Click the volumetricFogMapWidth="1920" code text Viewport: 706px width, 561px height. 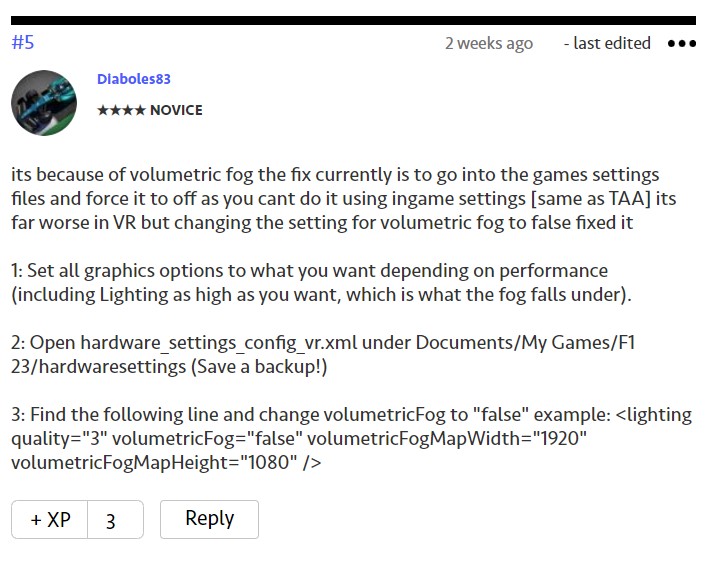447,439
